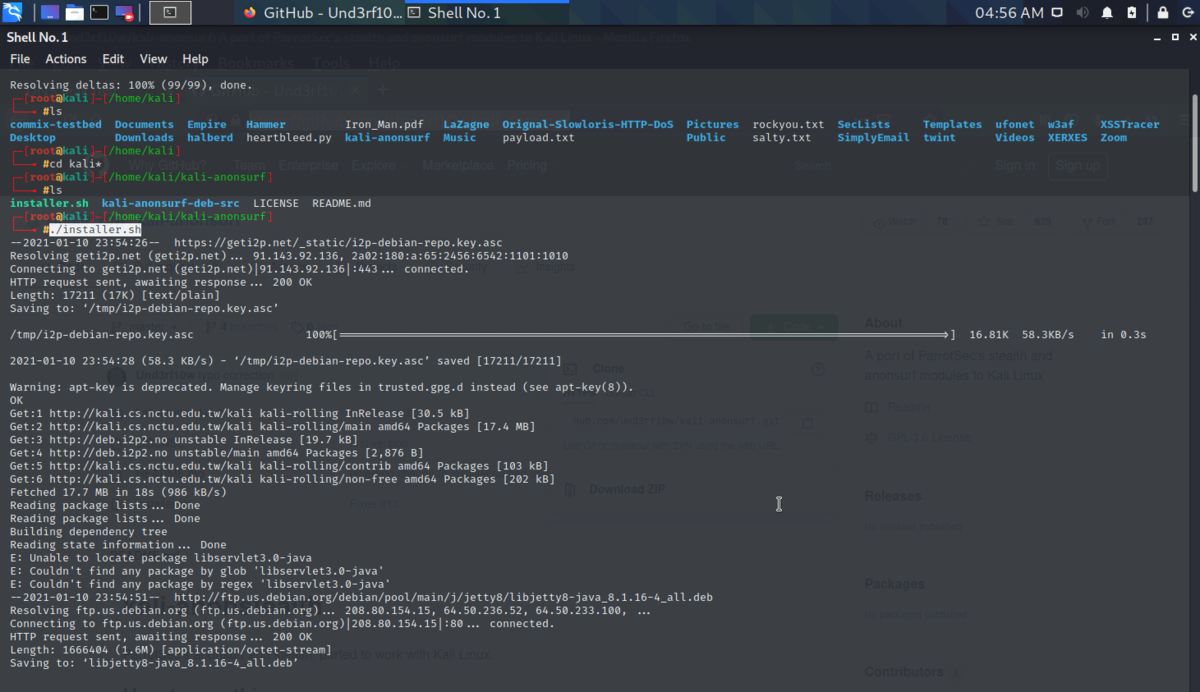Click the battery power indicator in the tray

point(1131,13)
